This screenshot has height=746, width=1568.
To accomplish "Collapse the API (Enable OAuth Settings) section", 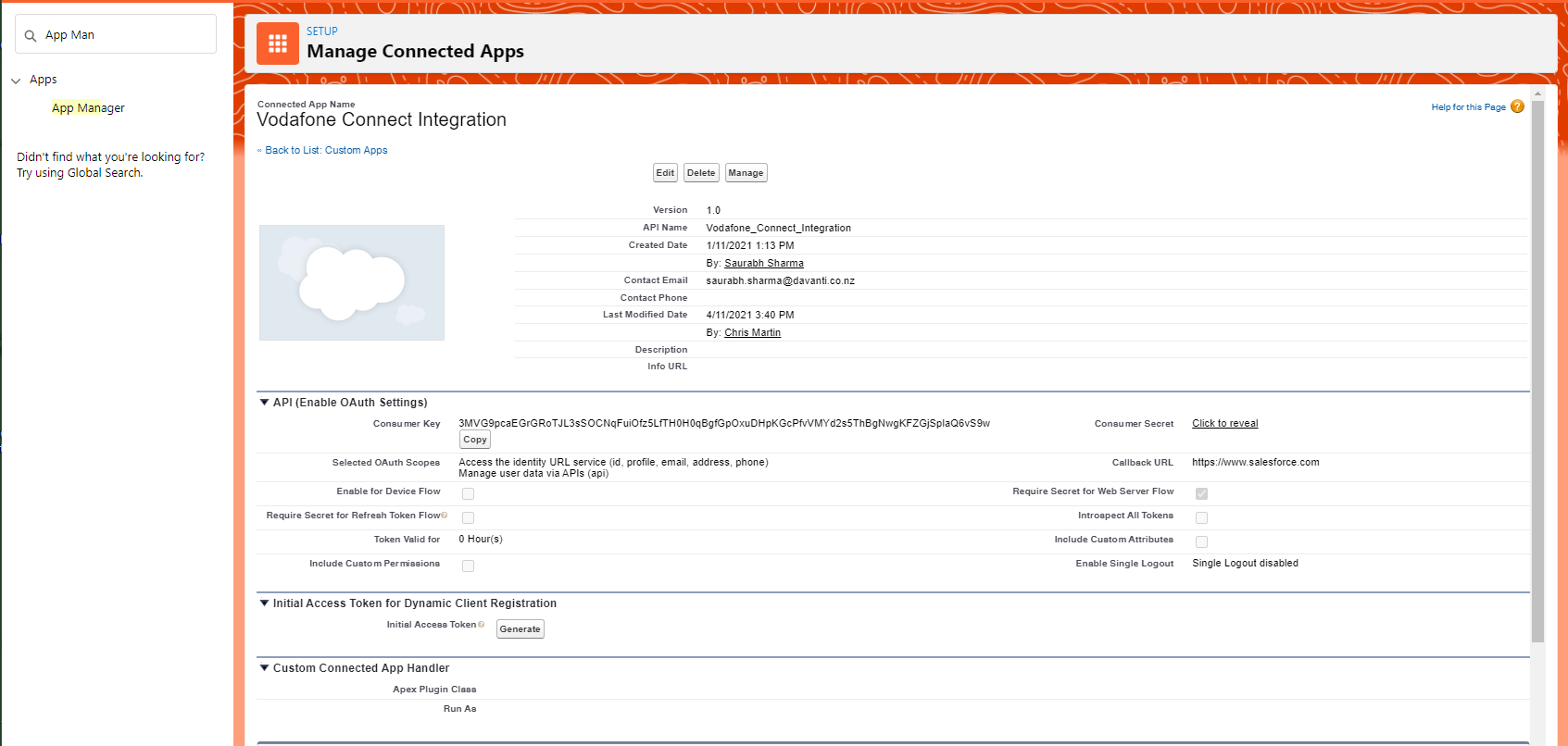I will pos(264,403).
